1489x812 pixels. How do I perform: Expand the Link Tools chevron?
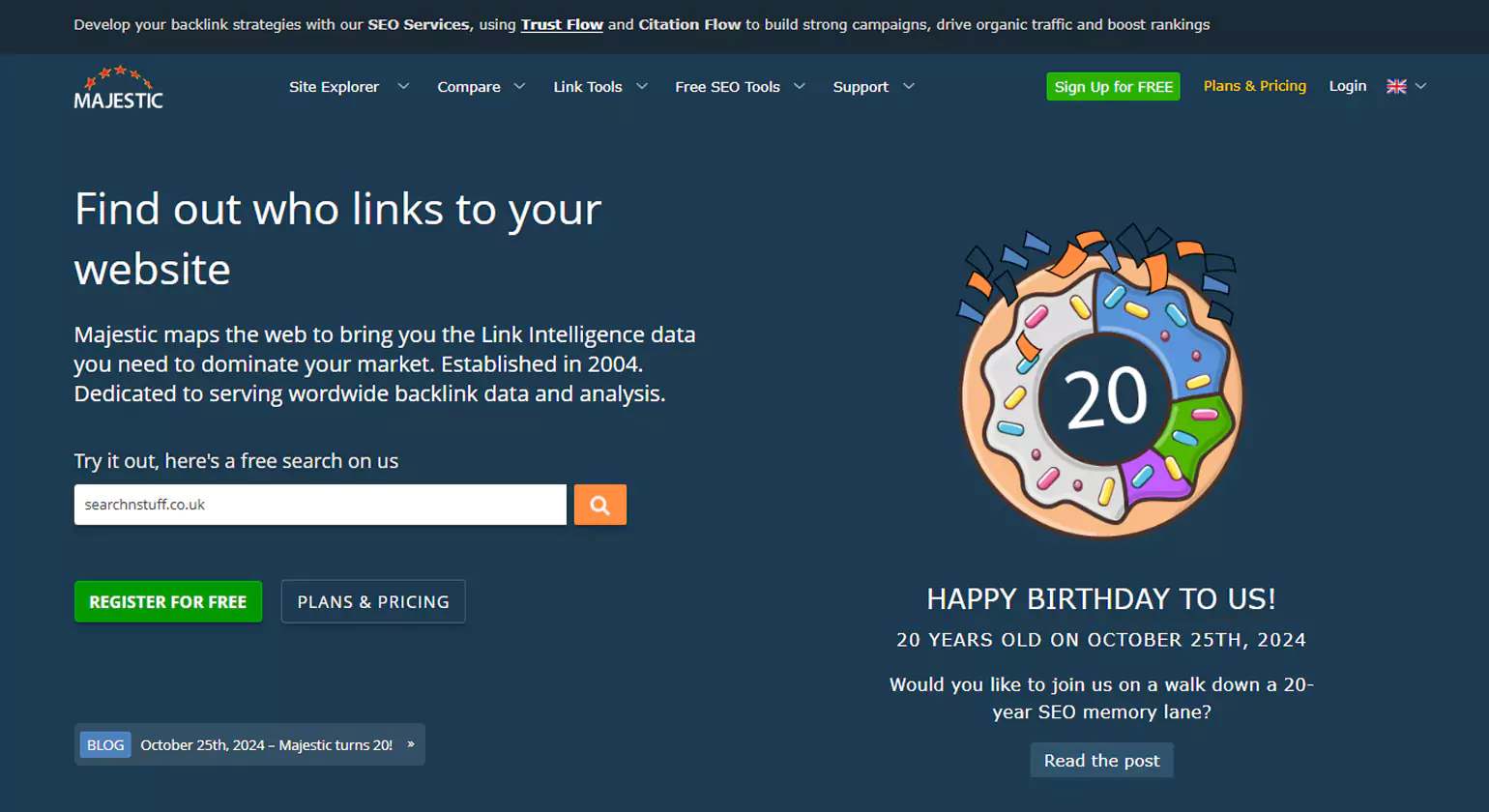click(641, 86)
